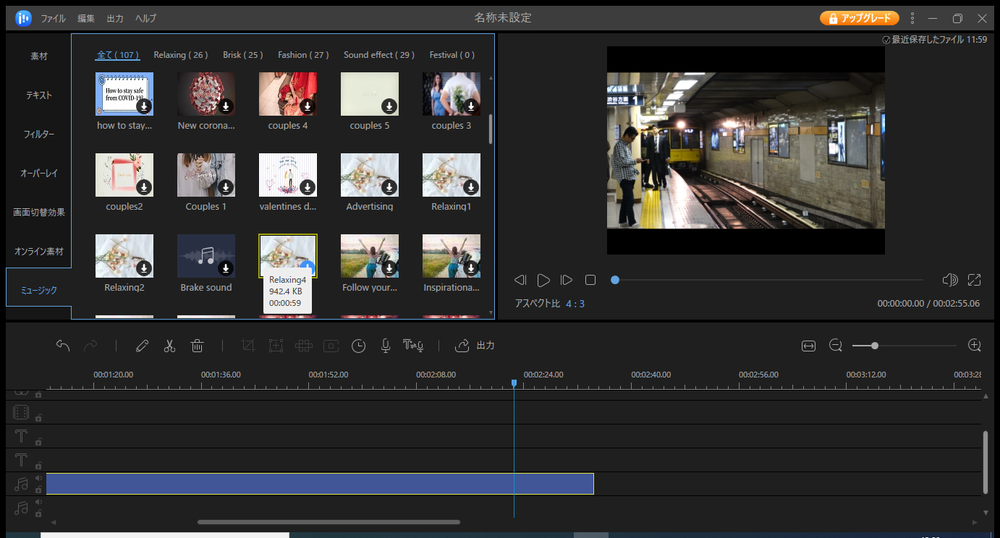This screenshot has height=538, width=1000.
Task: Select the freeze frame snapshot tool
Action: click(331, 345)
